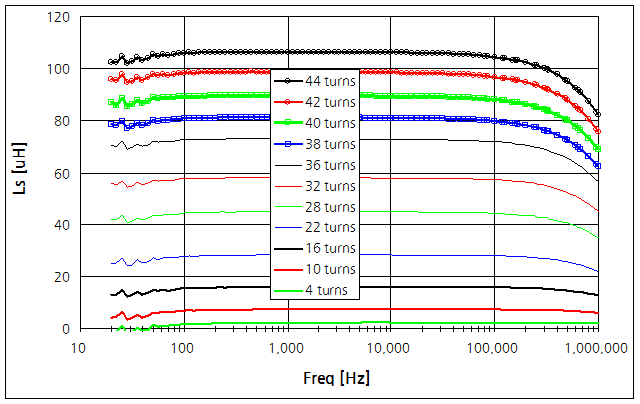This screenshot has width=640, height=404.
Task: Click the 1,000 label on frequency axis
Action: tap(286, 348)
